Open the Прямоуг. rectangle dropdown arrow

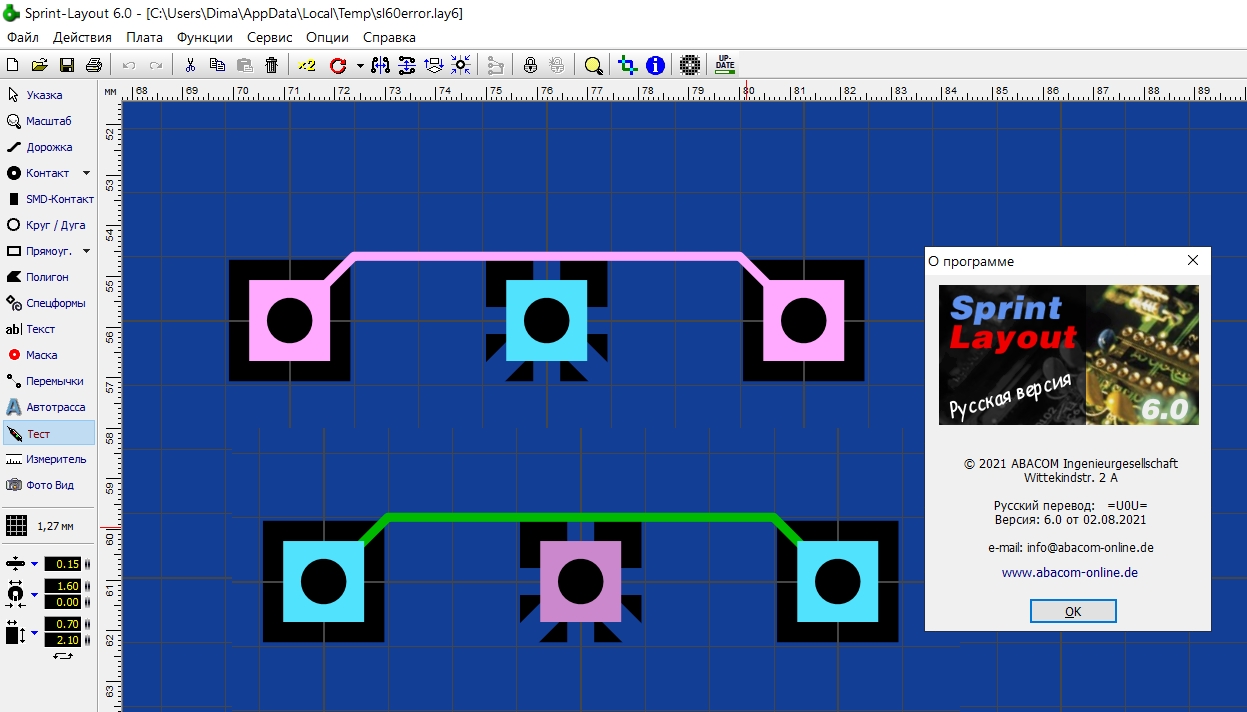86,251
